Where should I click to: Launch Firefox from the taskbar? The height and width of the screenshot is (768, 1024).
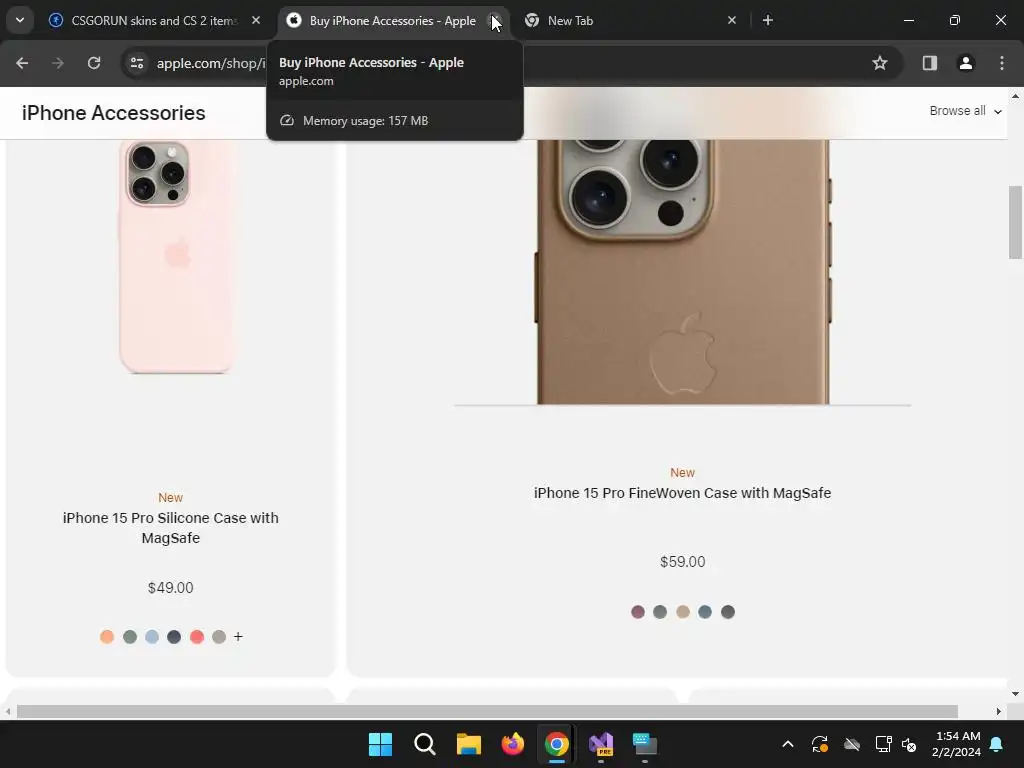(513, 744)
